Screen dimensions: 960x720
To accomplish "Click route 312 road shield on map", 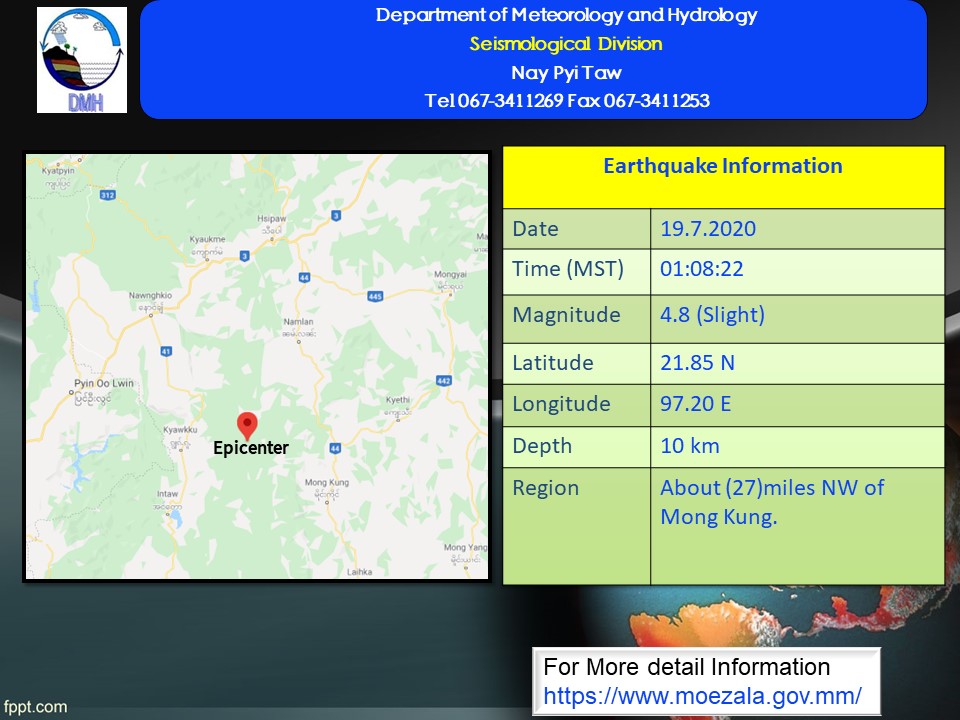I will [107, 195].
